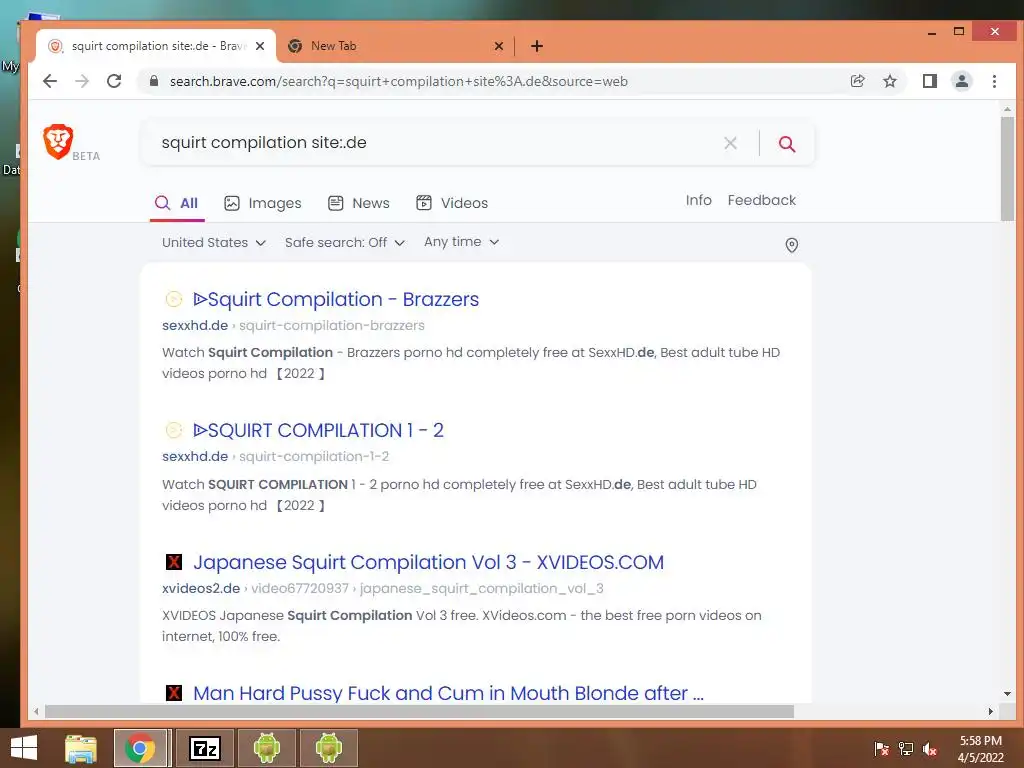Image resolution: width=1024 pixels, height=768 pixels.
Task: Go back to the previous page
Action: click(50, 81)
